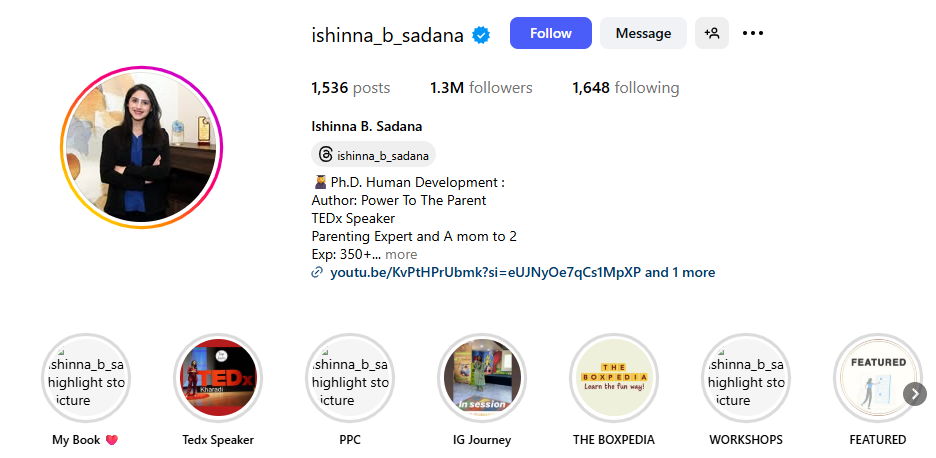View the profile picture story
Viewport: 936px width, 458px height.
pos(141,147)
